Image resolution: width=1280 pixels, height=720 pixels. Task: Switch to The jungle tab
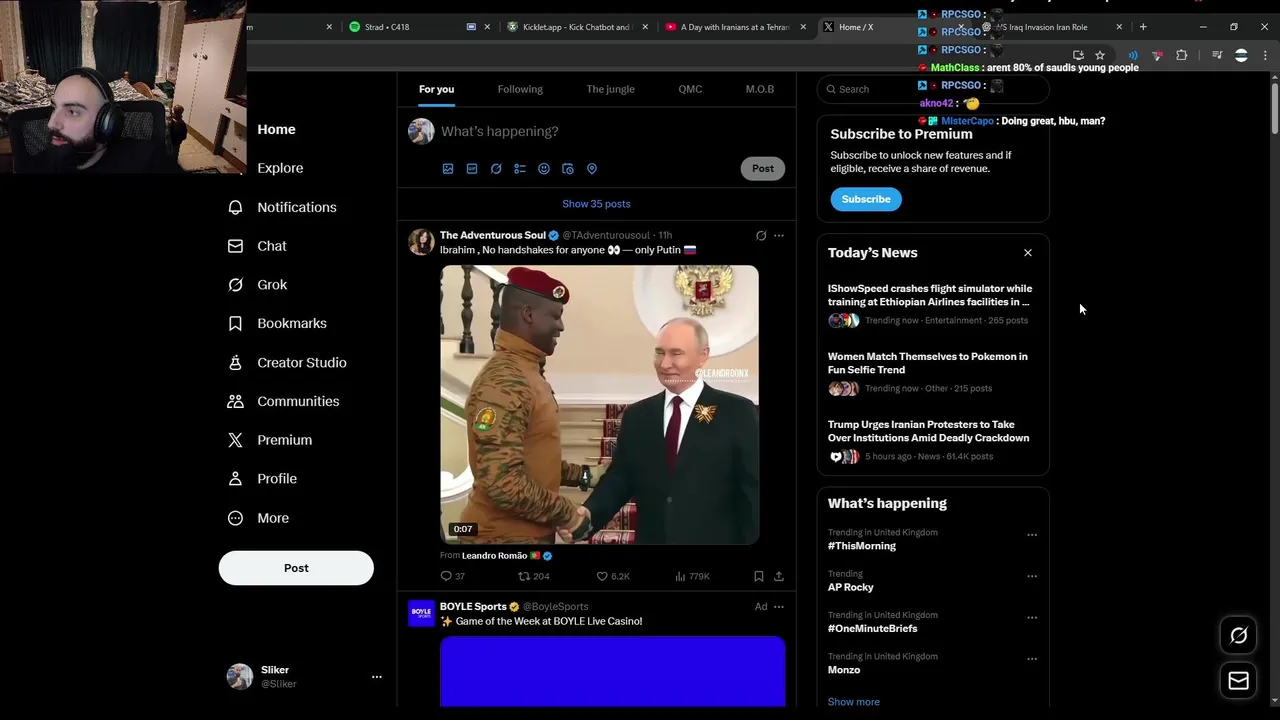610,89
